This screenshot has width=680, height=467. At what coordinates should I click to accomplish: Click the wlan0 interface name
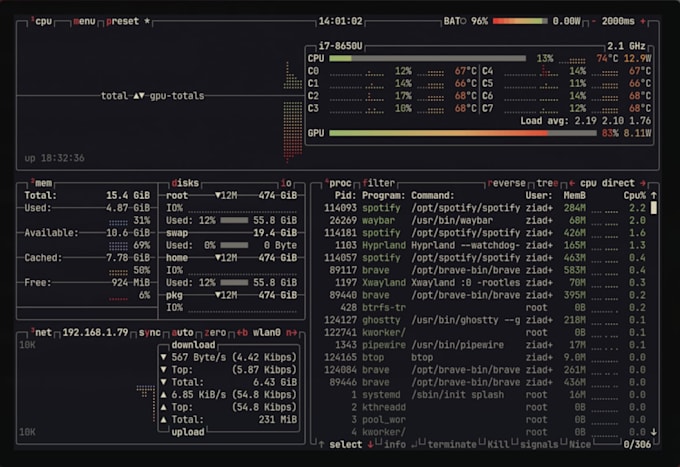(267, 333)
